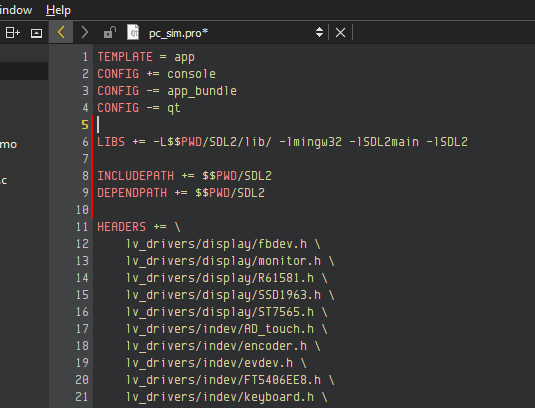
Task: Go back with the yellow left arrow
Action: [61, 33]
